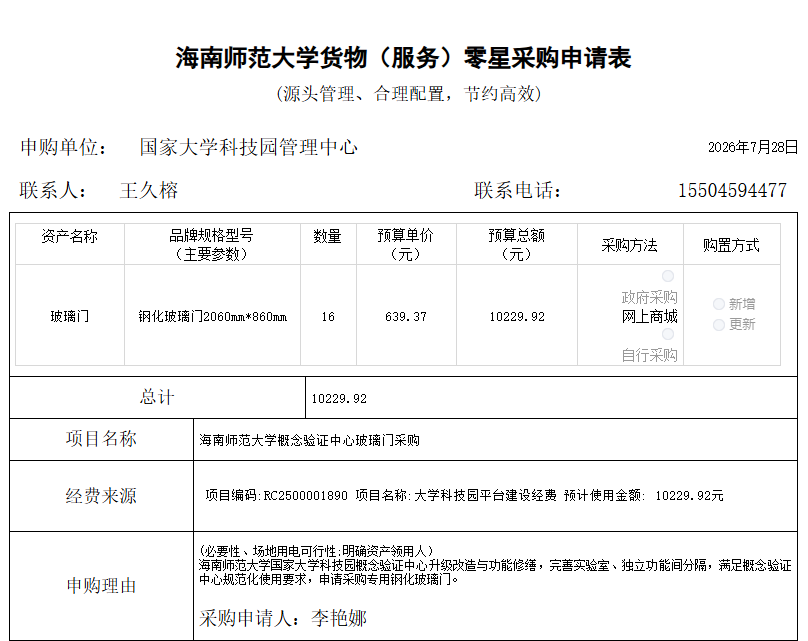The width and height of the screenshot is (808, 641).
Task: Click the quantity cell 16
Action: 328,317
